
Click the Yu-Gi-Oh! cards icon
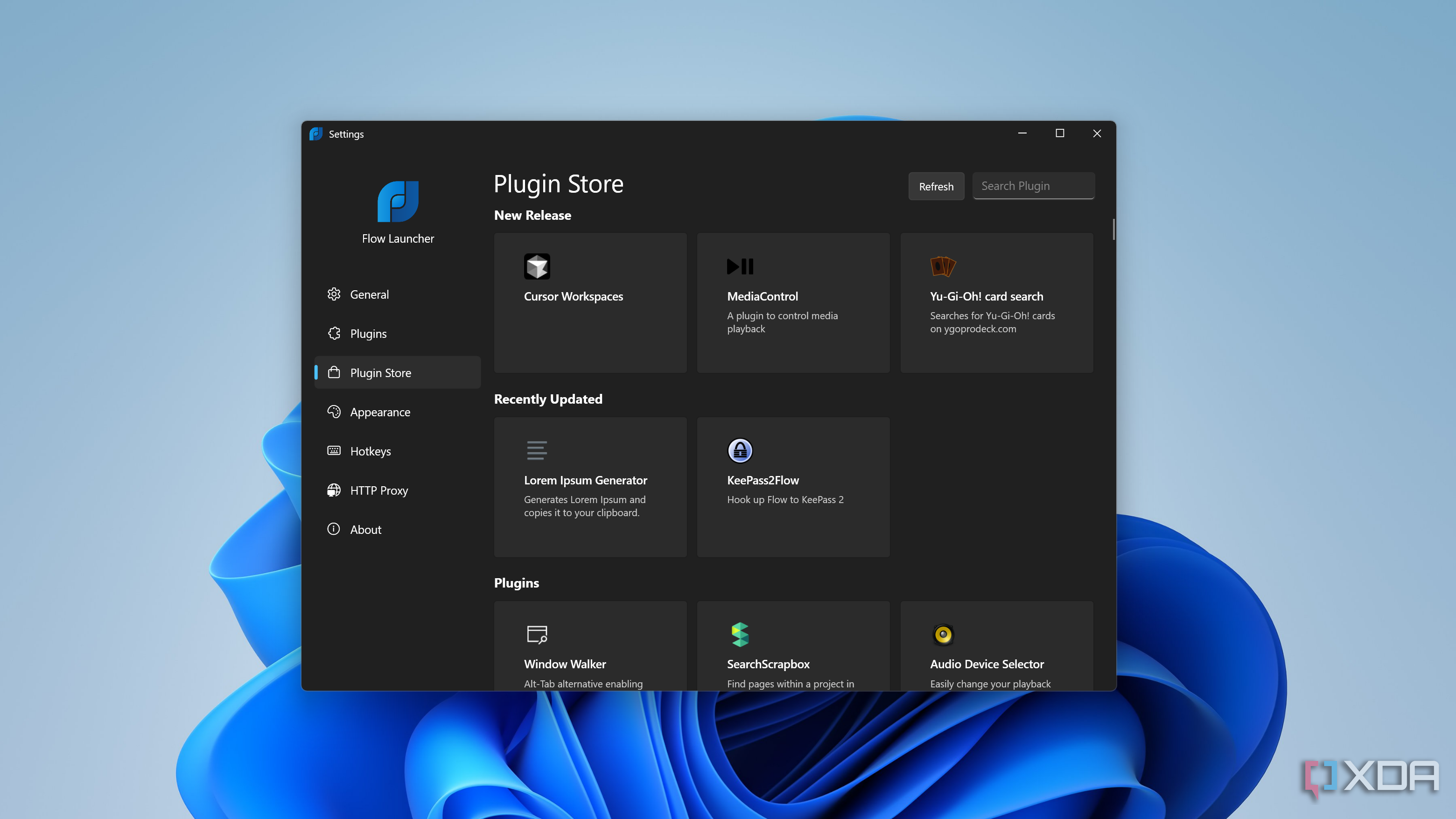pos(942,266)
